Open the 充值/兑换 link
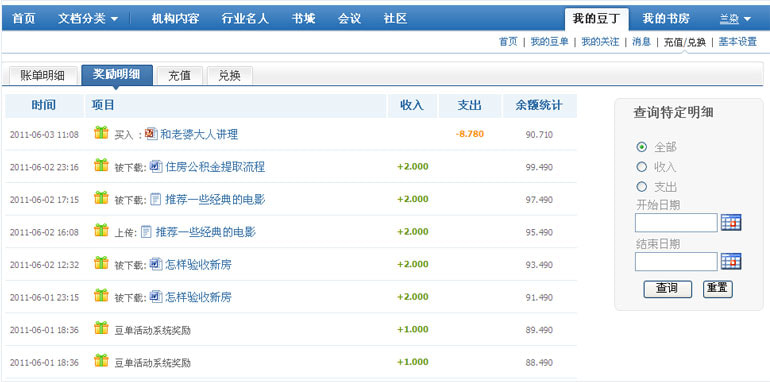Viewport: 770px width, 382px height. click(685, 42)
